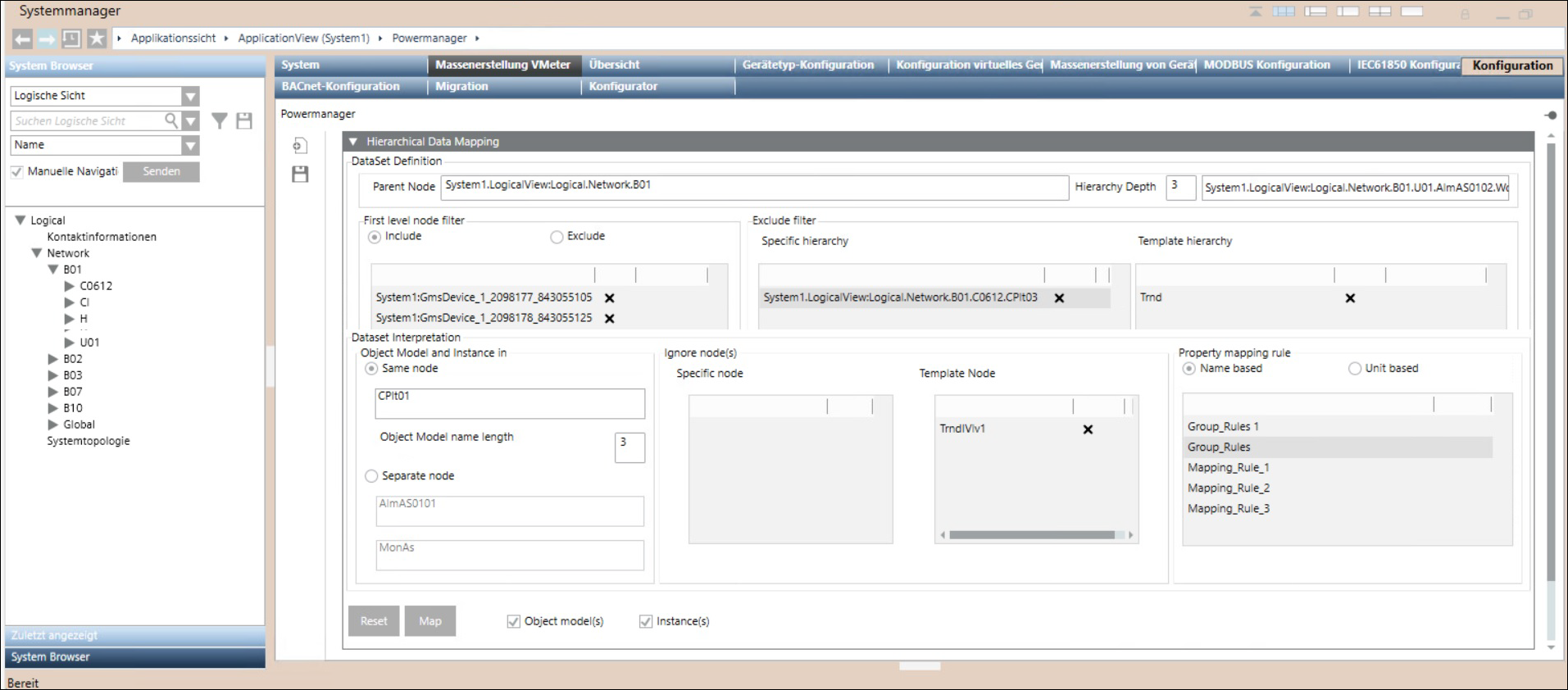The image size is (1568, 690).
Task: Remove Trnd from Template hierarchy list
Action: (1350, 298)
